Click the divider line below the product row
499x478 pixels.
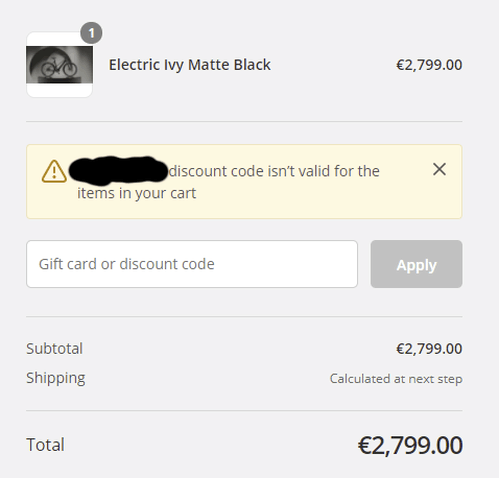tap(244, 122)
